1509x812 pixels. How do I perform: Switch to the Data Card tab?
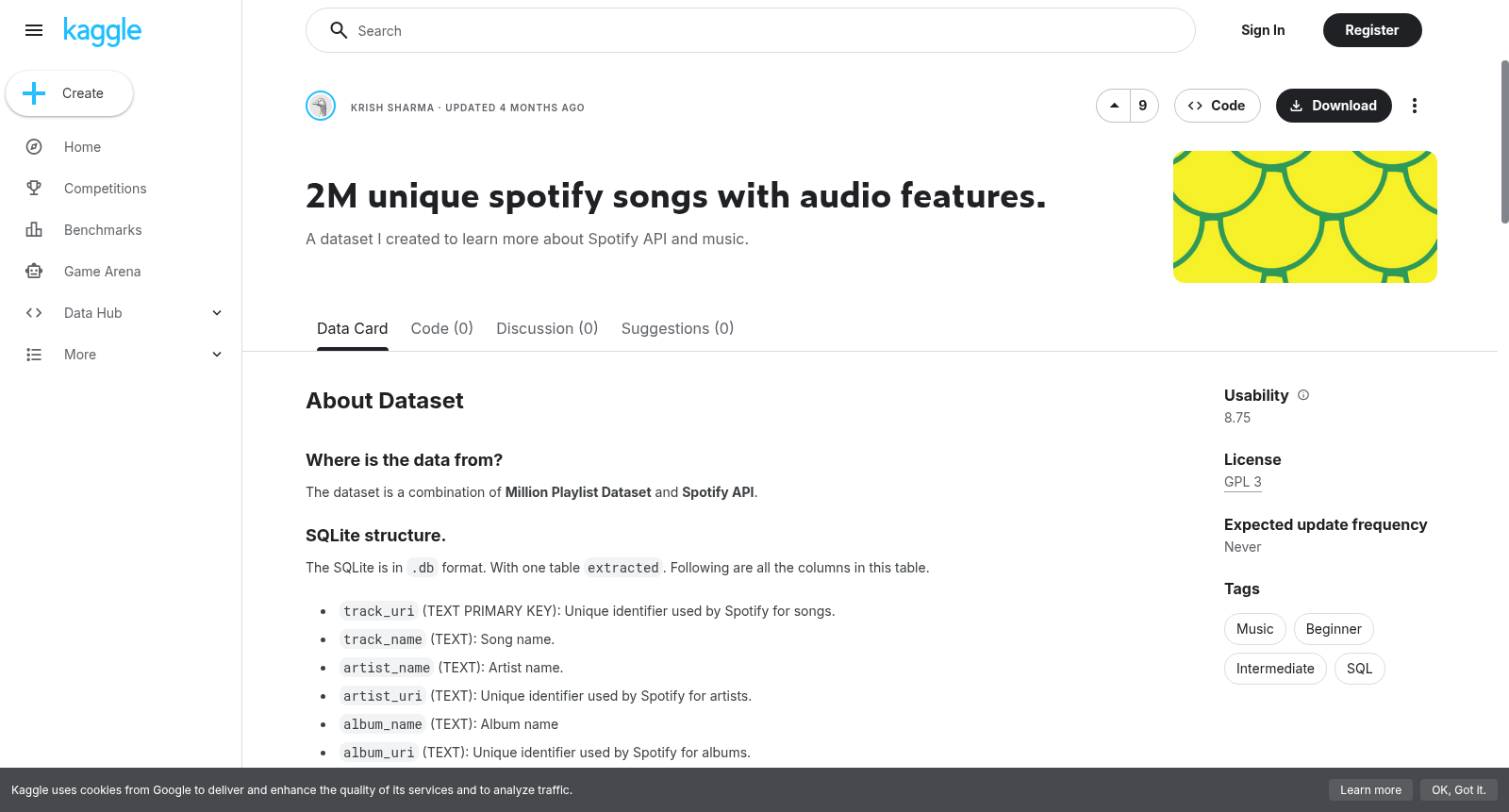[x=352, y=328]
